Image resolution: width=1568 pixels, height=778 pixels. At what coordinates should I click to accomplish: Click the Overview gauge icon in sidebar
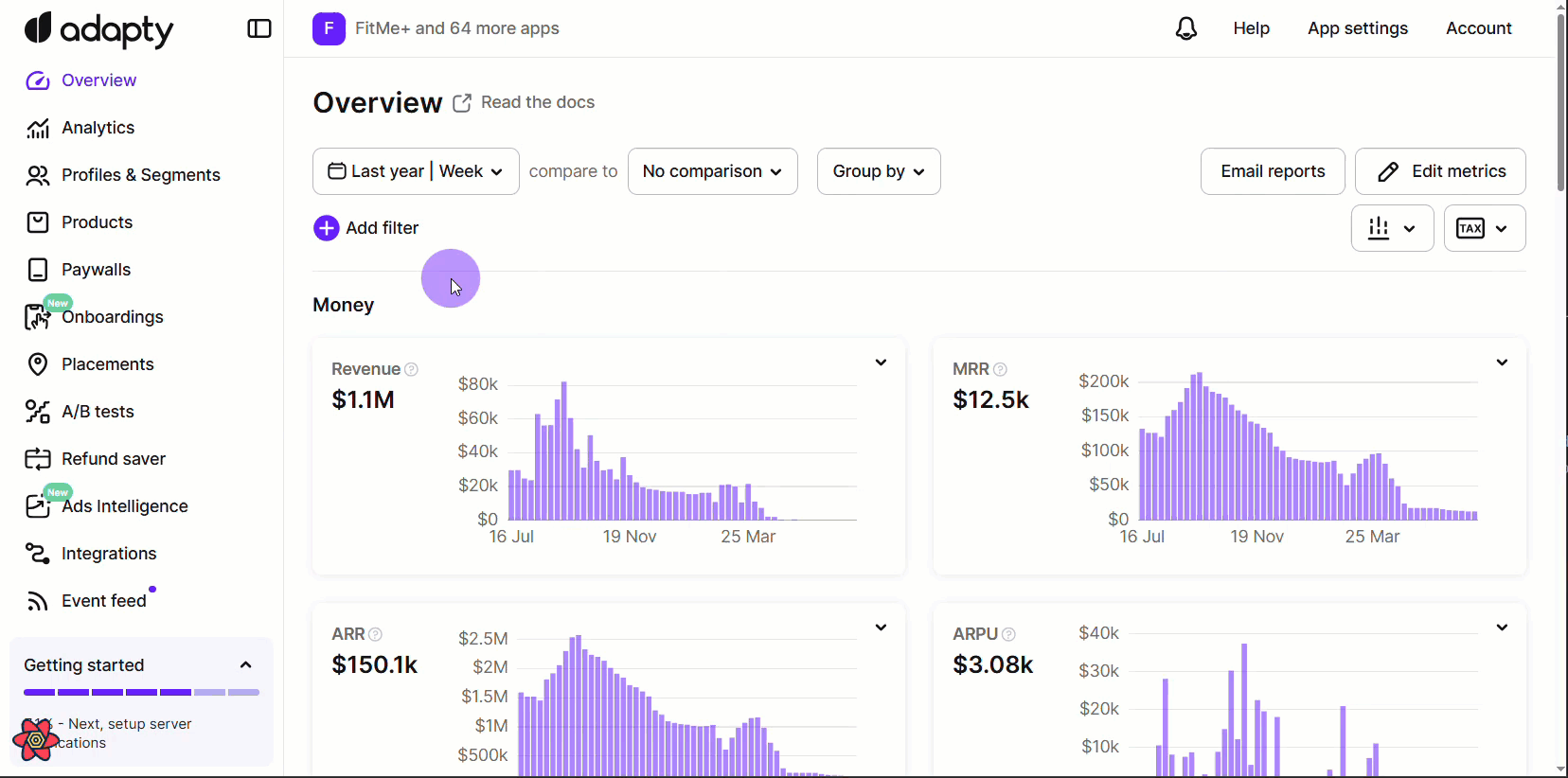click(38, 80)
